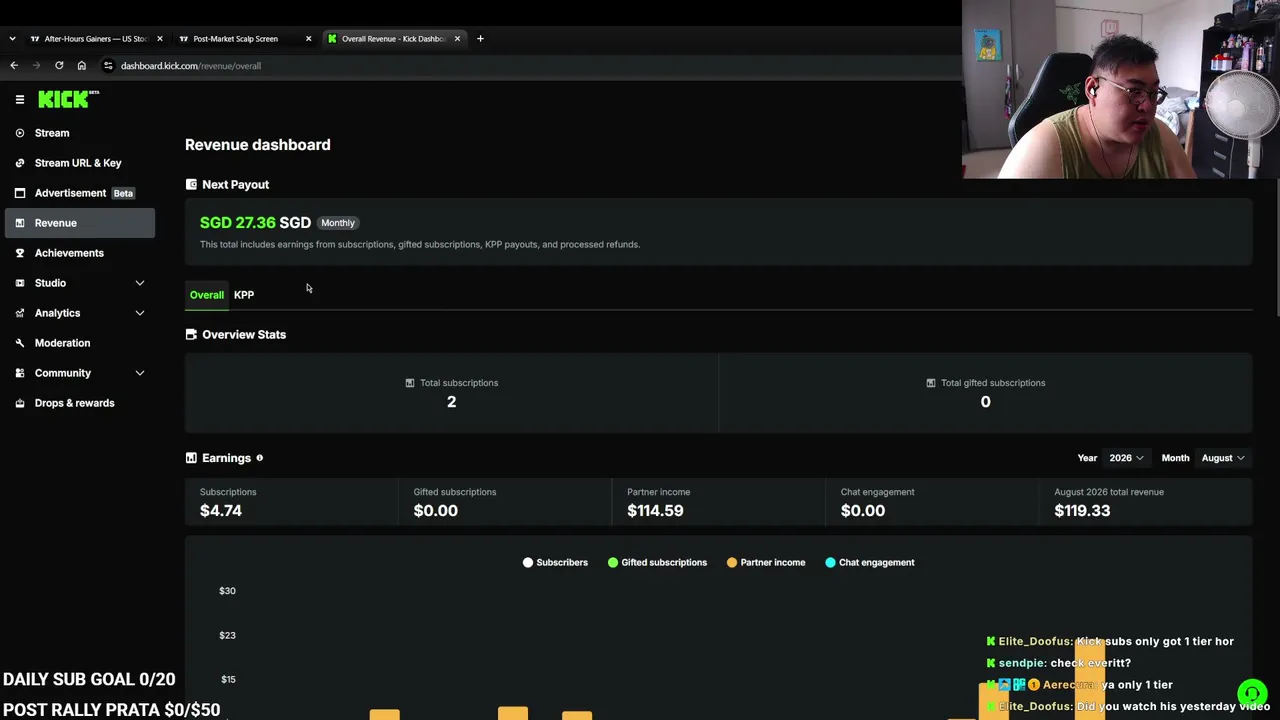Switch to the Post-Market Scalp Screen tab
The height and width of the screenshot is (720, 1280).
pyautogui.click(x=246, y=39)
